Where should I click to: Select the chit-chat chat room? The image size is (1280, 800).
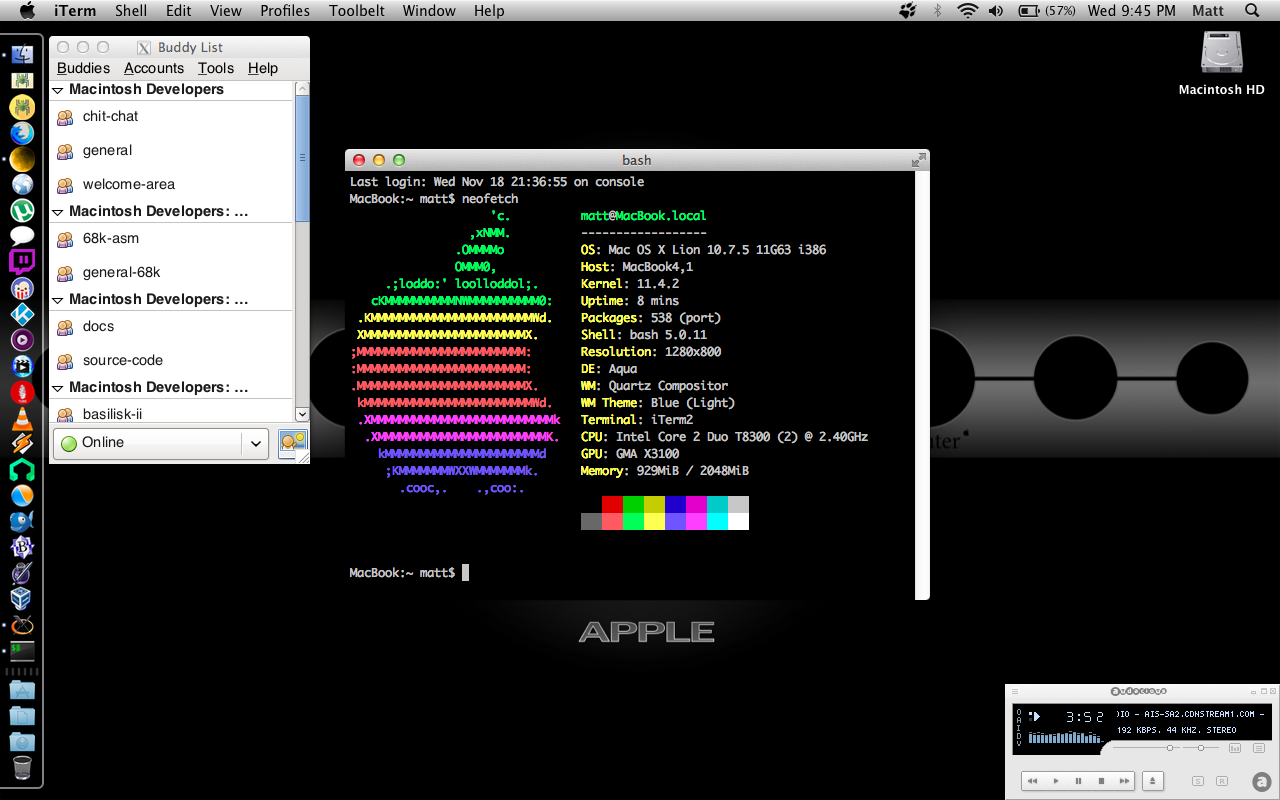click(x=110, y=116)
